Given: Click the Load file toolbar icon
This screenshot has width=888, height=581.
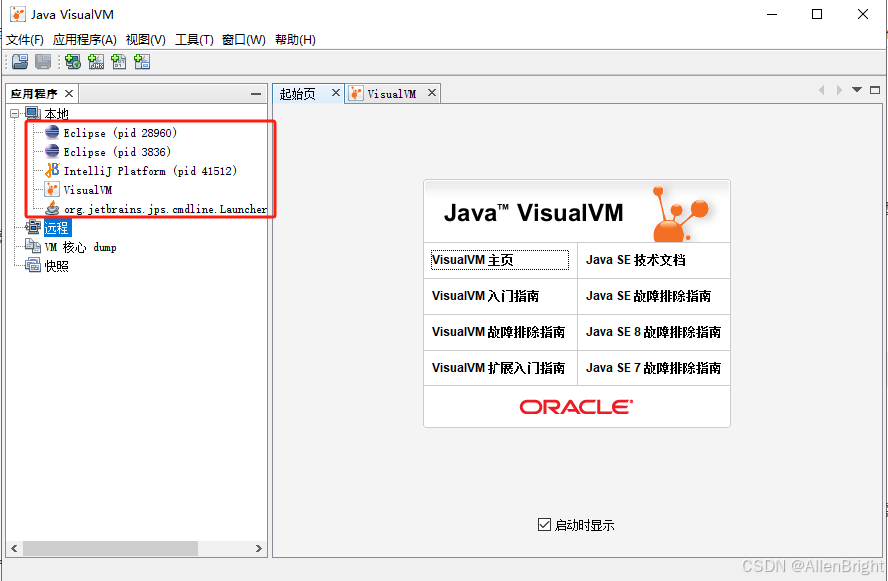Looking at the screenshot, I should [x=20, y=62].
